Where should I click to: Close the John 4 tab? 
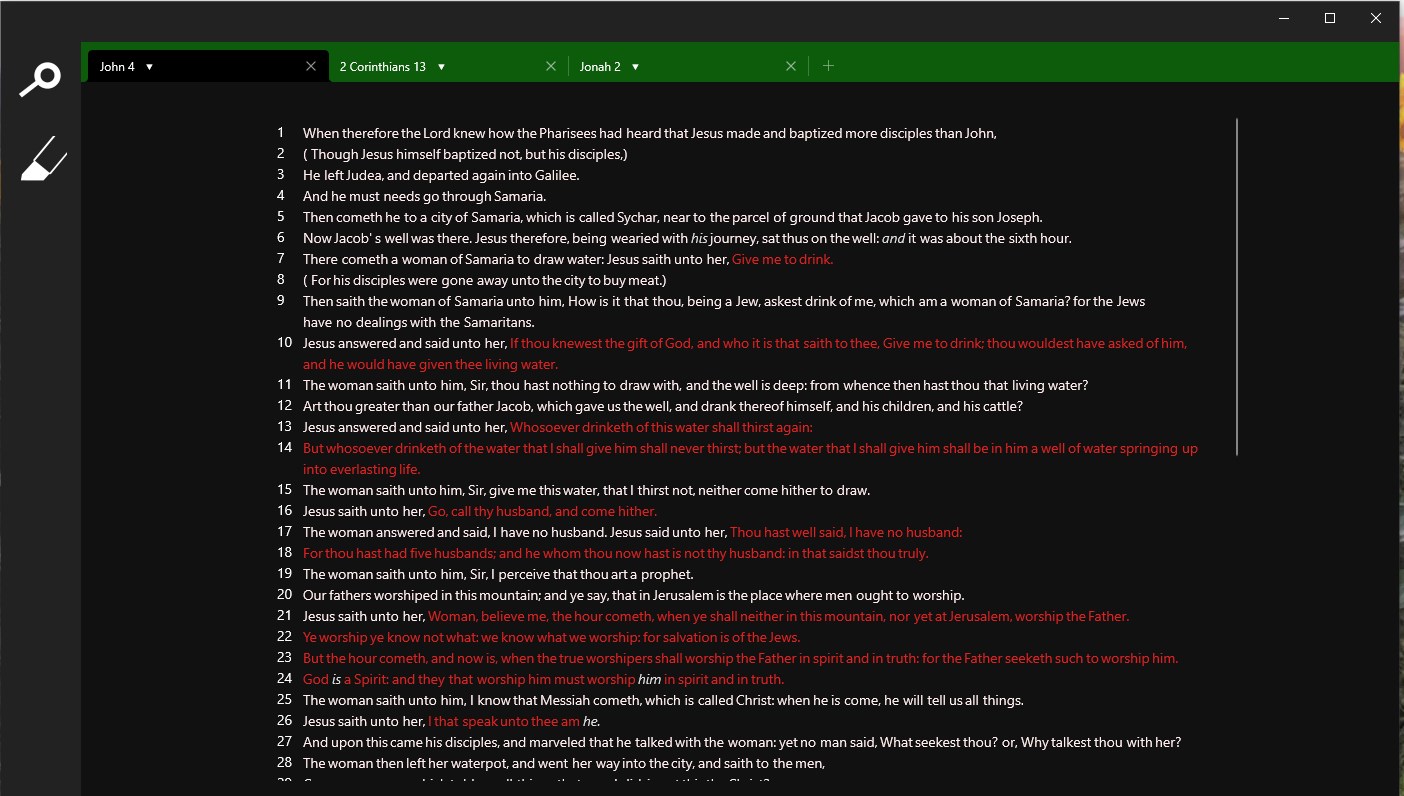[310, 65]
